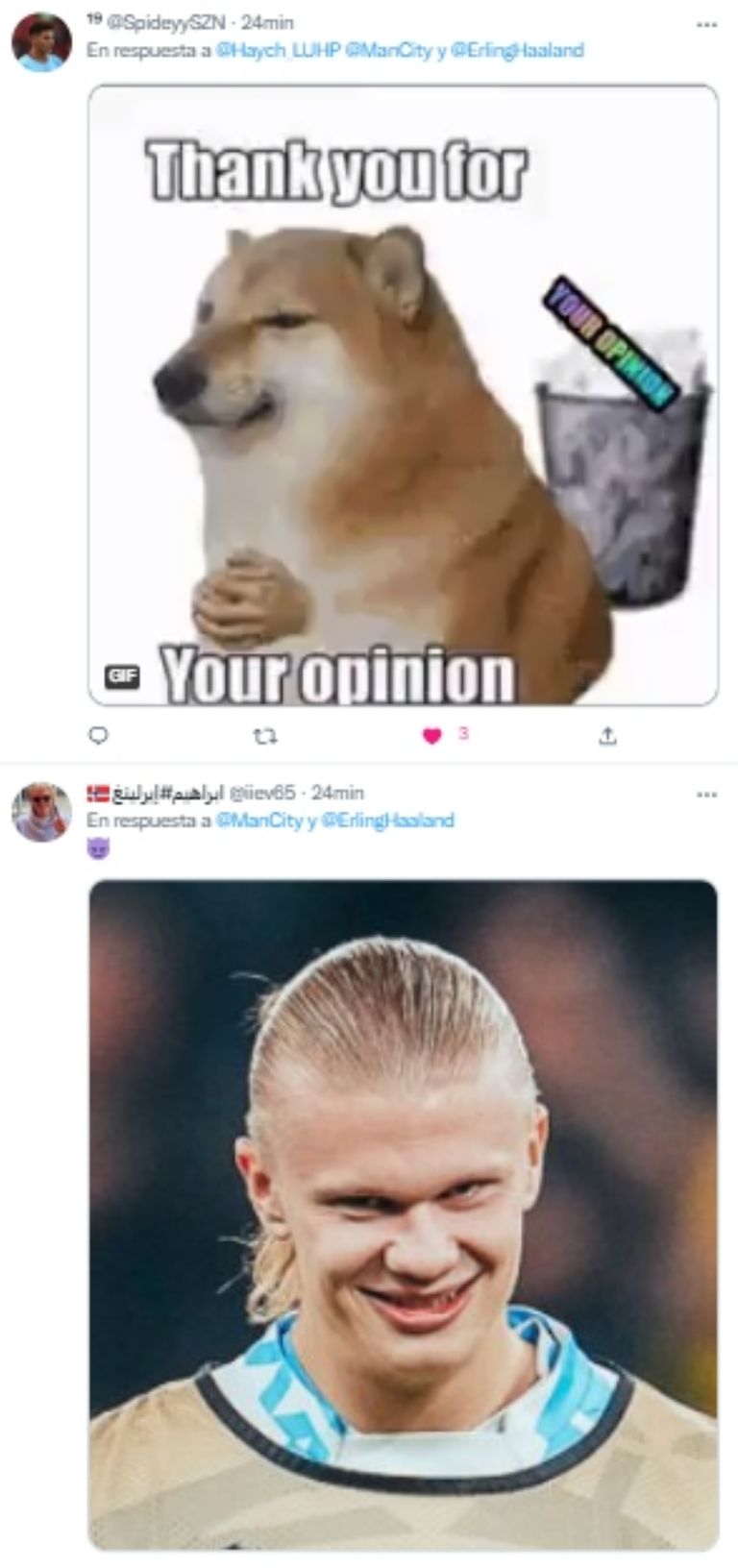The height and width of the screenshot is (1568, 738).
Task: Click the GIF badge on the meme
Action: click(x=122, y=675)
